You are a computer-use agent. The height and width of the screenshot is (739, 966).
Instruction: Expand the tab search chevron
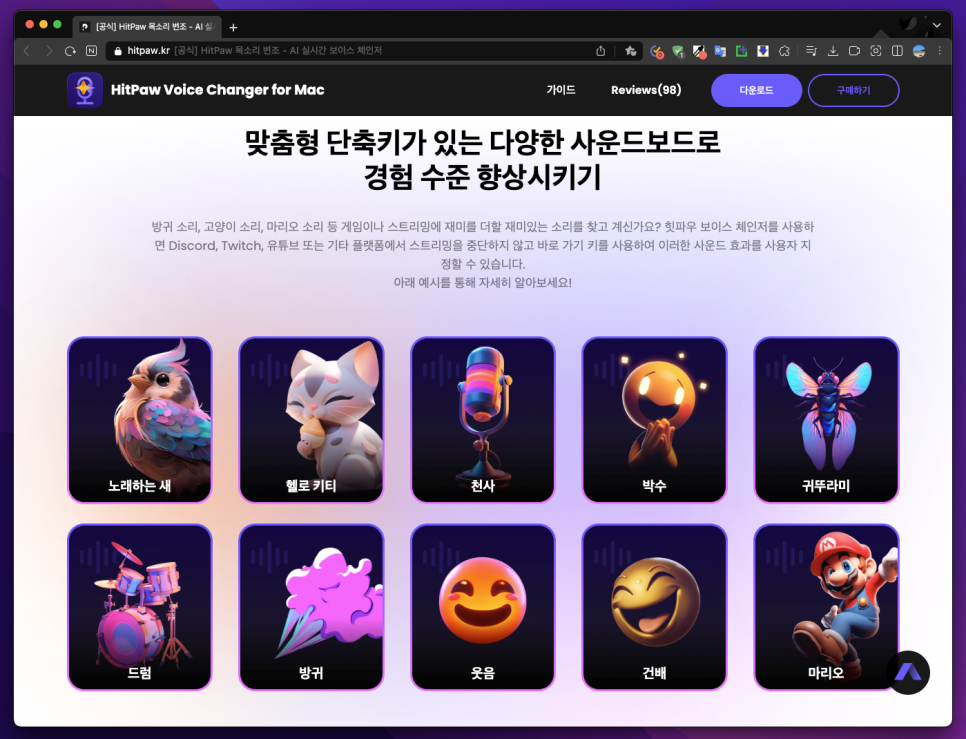point(936,26)
